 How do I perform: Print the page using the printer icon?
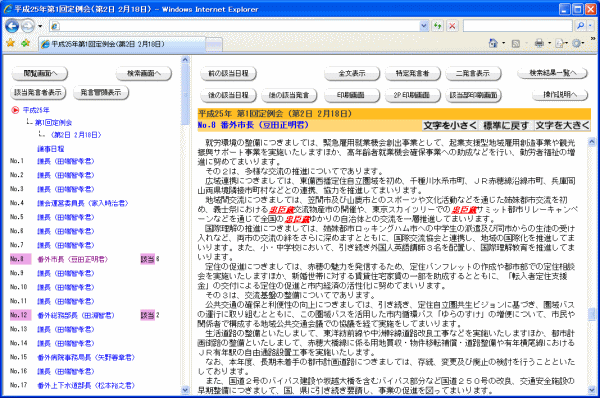(540, 43)
